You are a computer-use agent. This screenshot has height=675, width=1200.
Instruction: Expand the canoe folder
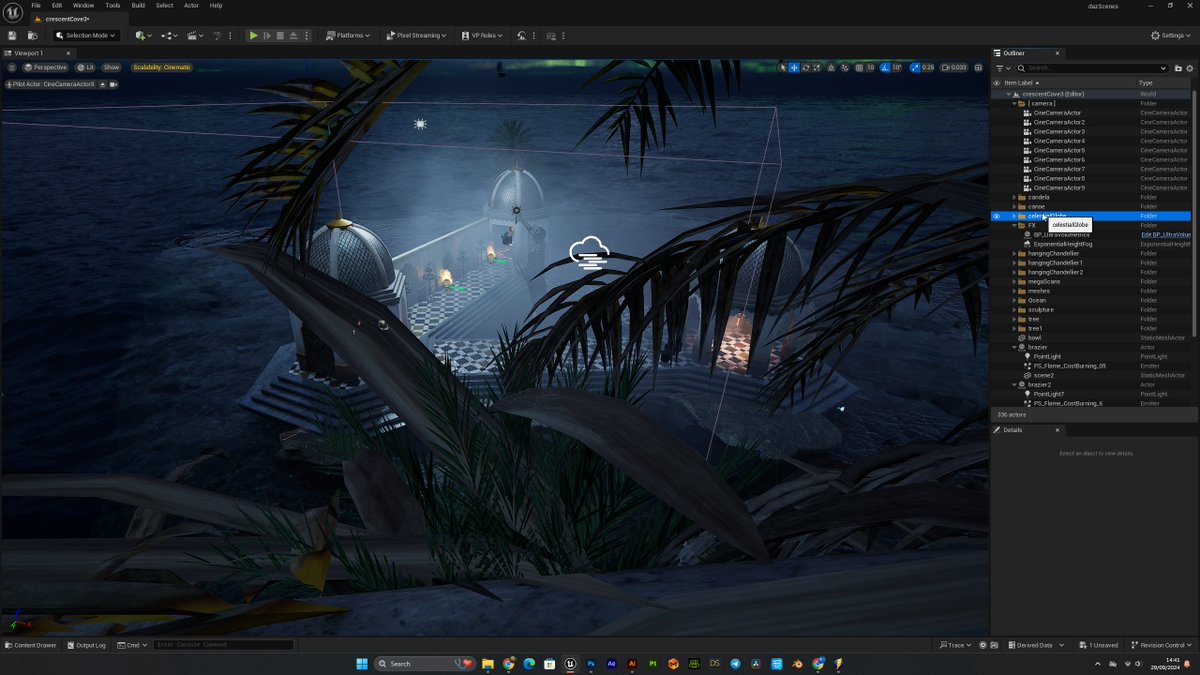coord(1013,207)
